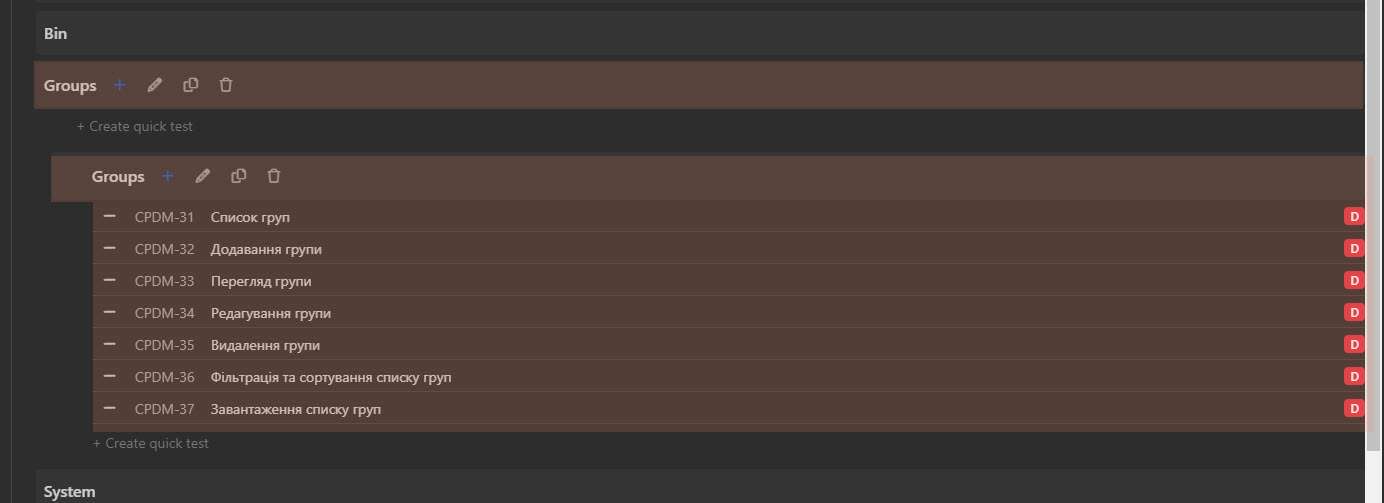Duplicate the top Groups suite
The width and height of the screenshot is (1384, 503).
point(191,85)
